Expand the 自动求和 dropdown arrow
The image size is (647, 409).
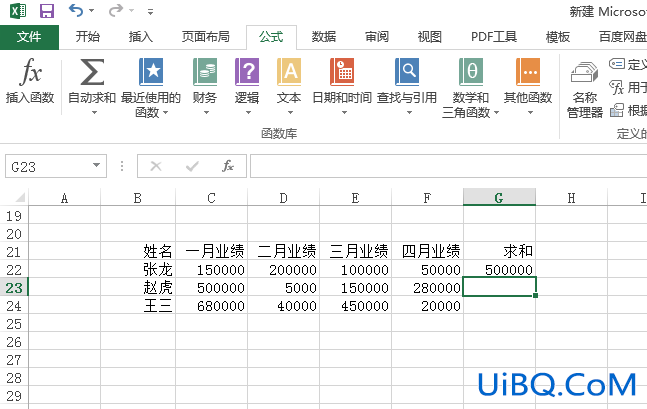click(x=94, y=112)
